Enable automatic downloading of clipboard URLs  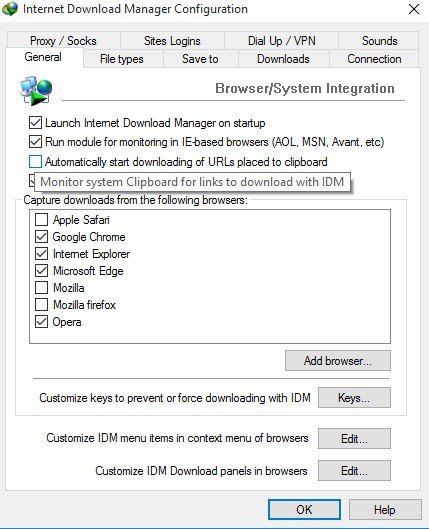click(x=35, y=162)
